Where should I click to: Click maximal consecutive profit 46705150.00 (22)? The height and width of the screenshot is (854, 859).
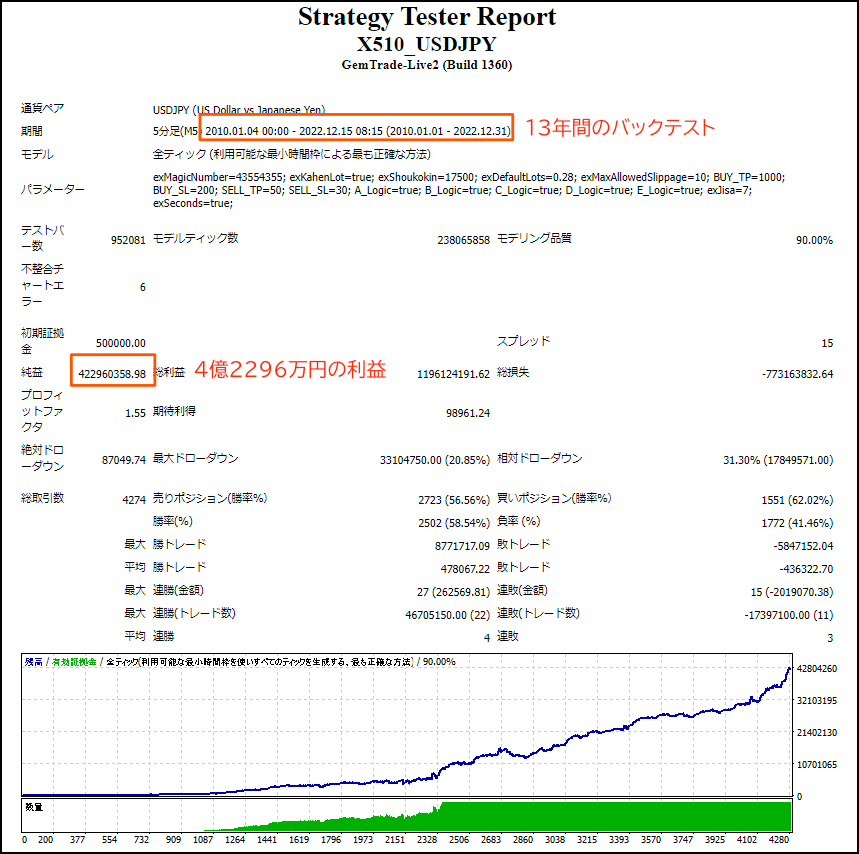[448, 615]
